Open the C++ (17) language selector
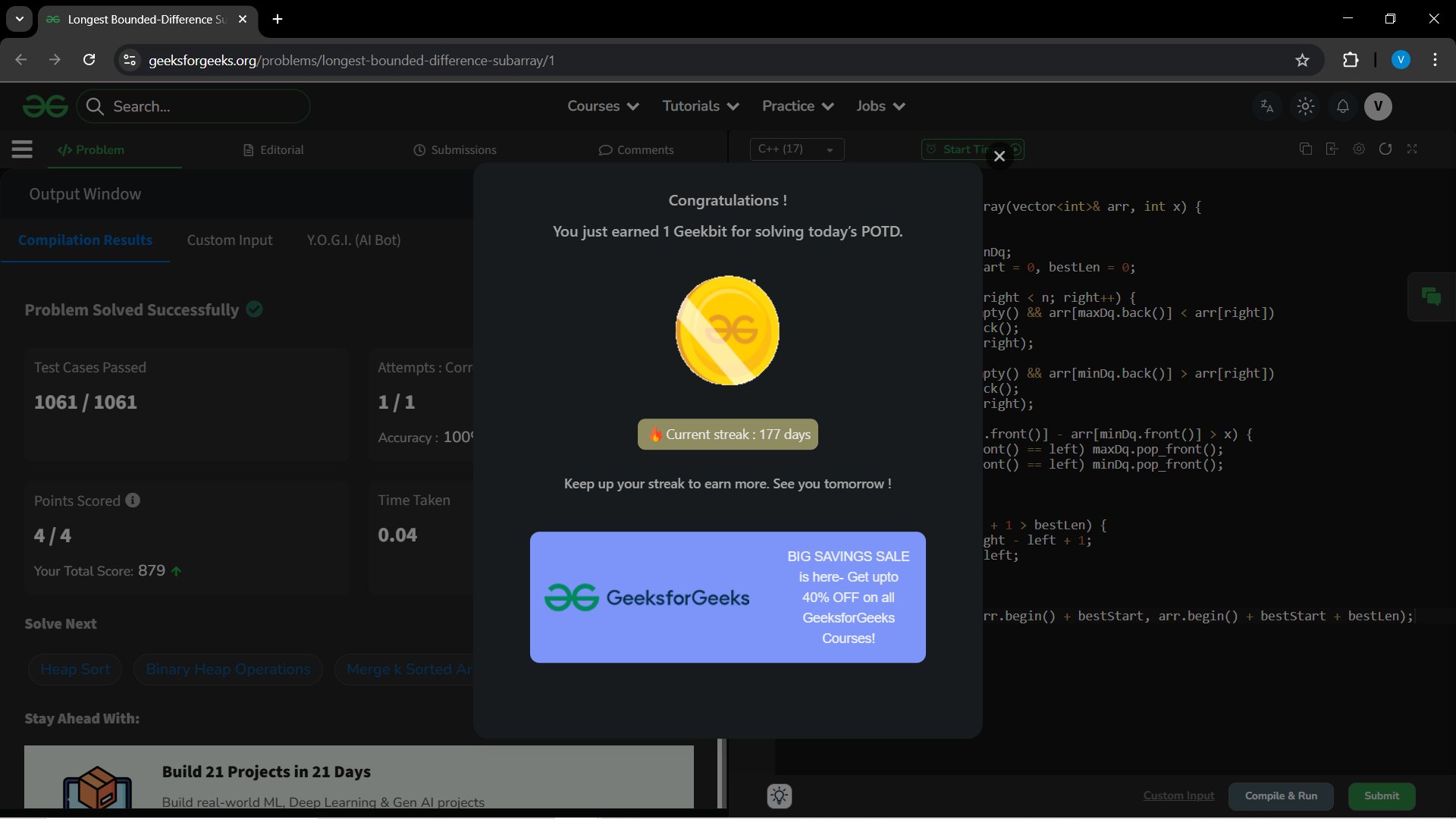 click(x=796, y=149)
